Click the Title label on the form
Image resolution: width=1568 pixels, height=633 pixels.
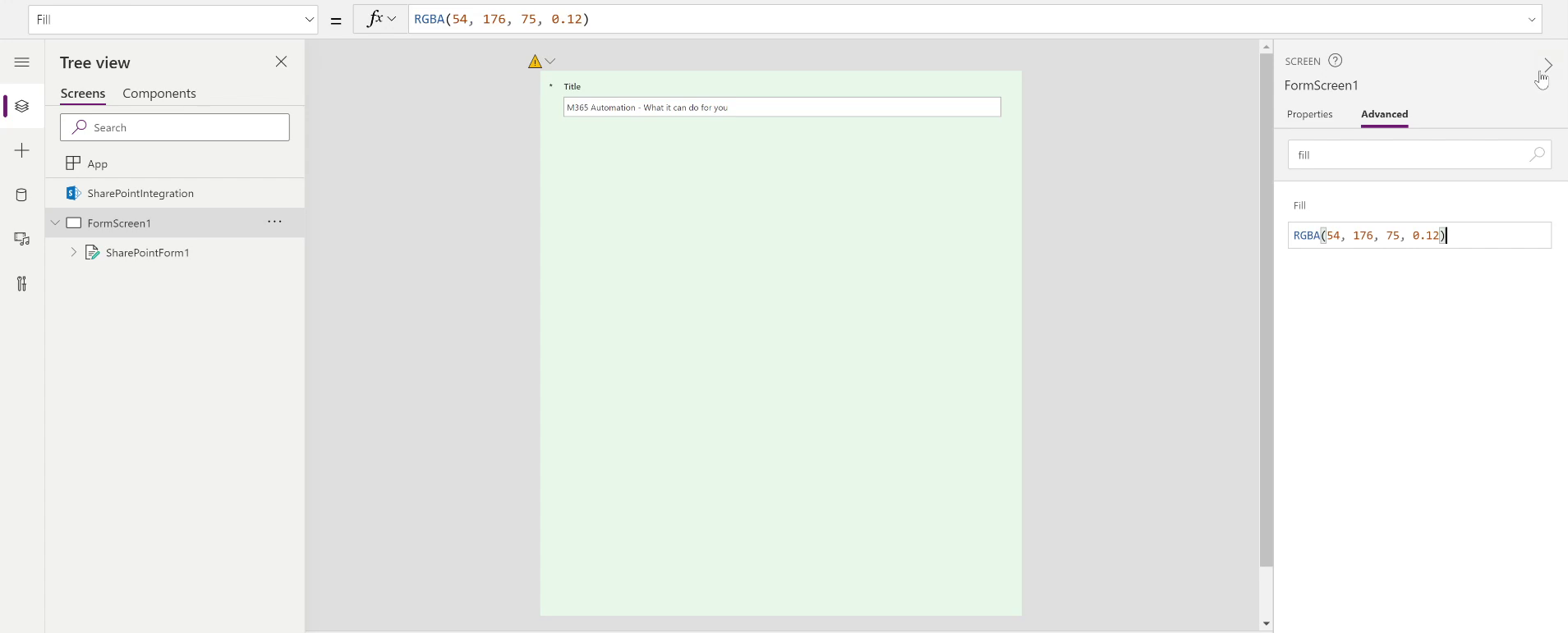[x=572, y=86]
